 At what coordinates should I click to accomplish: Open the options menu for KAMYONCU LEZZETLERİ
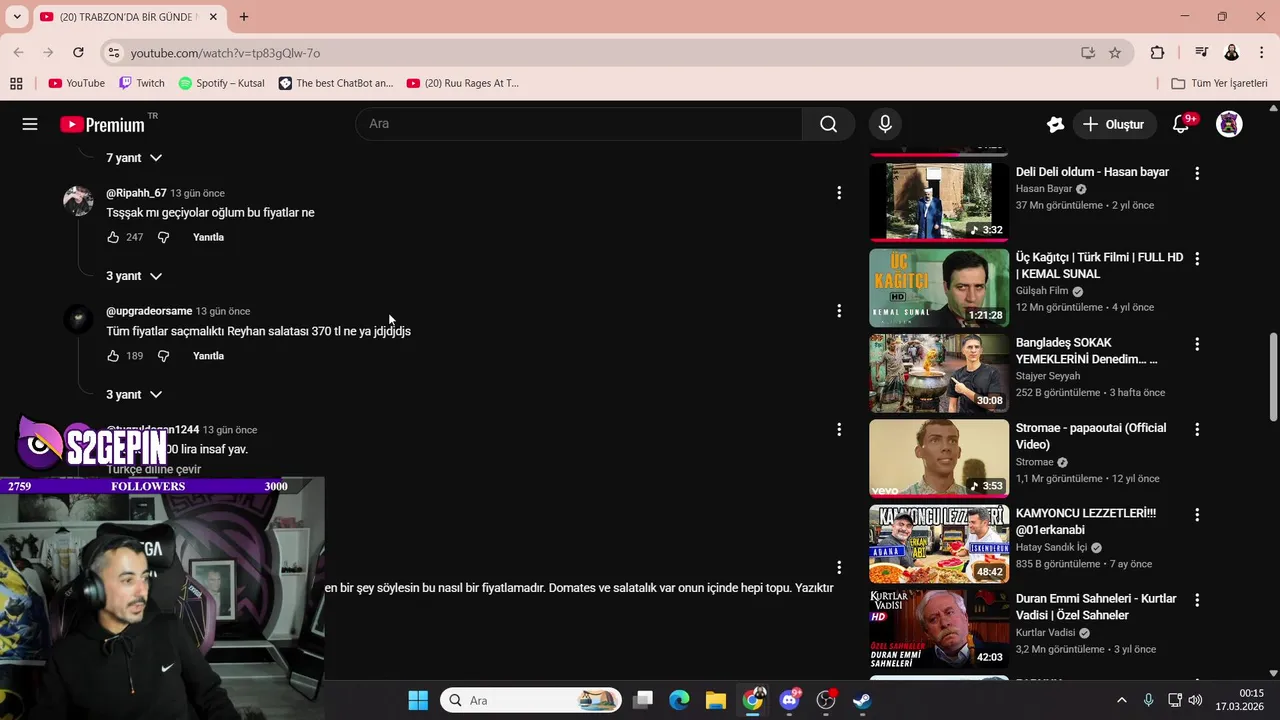tap(1197, 514)
